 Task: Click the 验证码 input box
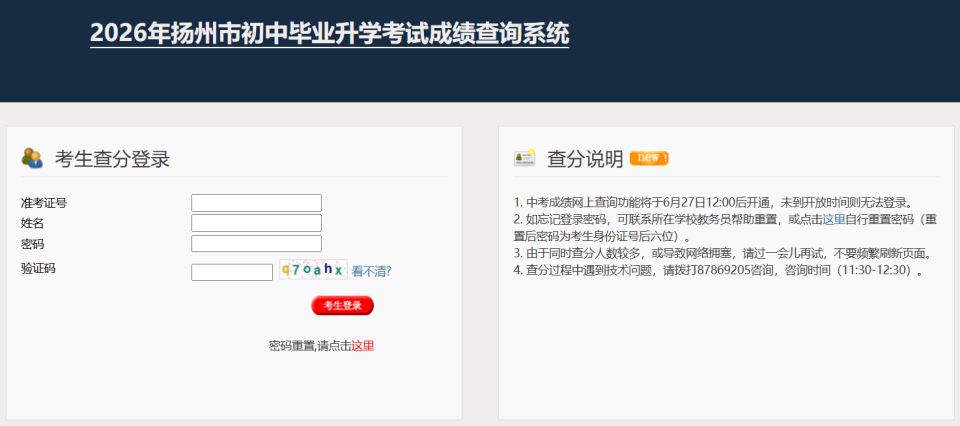(x=232, y=272)
